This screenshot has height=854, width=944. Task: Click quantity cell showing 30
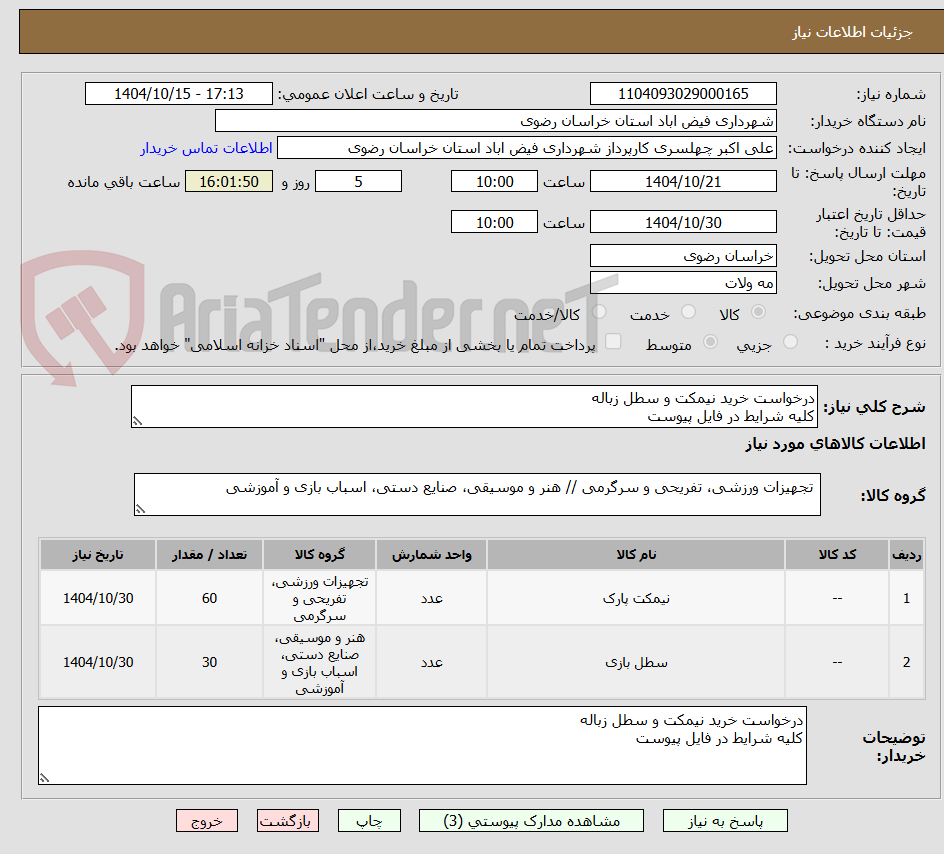[x=210, y=662]
